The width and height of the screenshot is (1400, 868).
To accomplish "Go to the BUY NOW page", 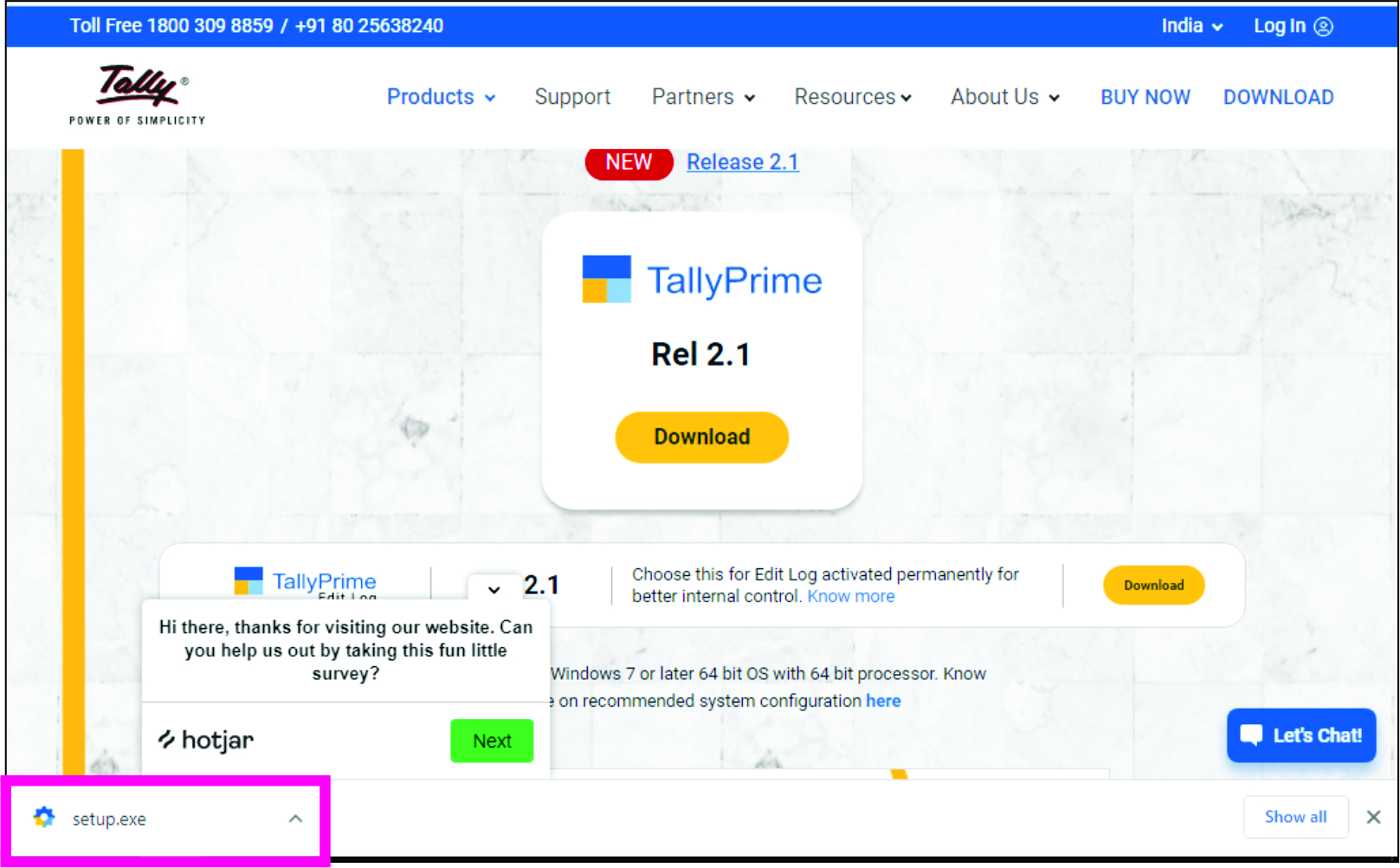I will point(1145,97).
